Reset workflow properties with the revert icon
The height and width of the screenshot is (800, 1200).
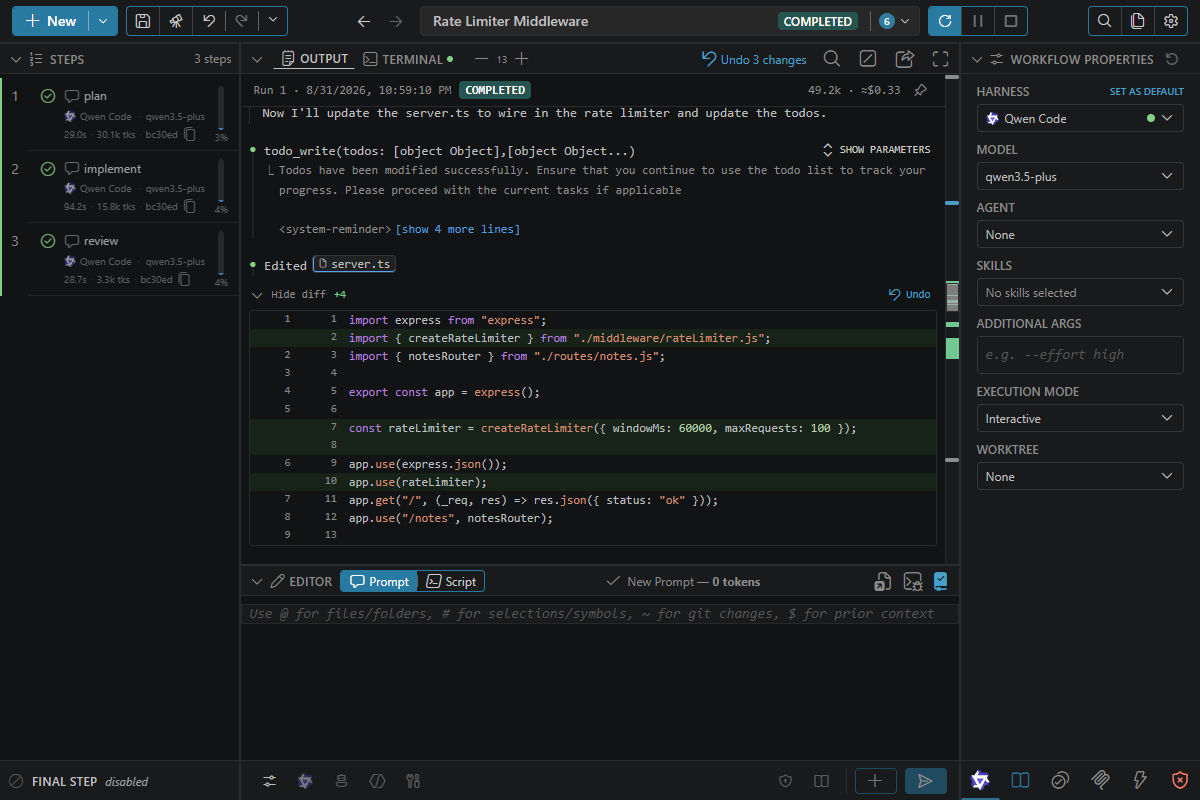pos(1172,59)
